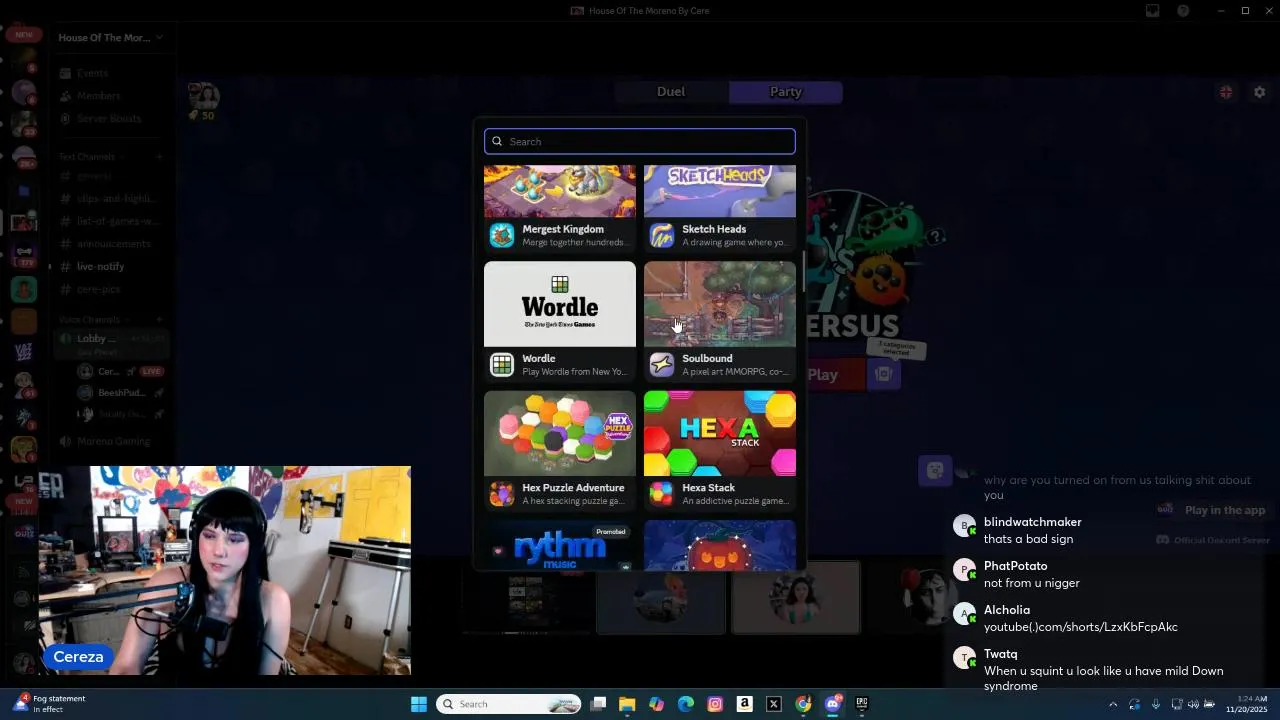Click the magnifier icon in activity search
The width and height of the screenshot is (1280, 720).
[x=497, y=141]
